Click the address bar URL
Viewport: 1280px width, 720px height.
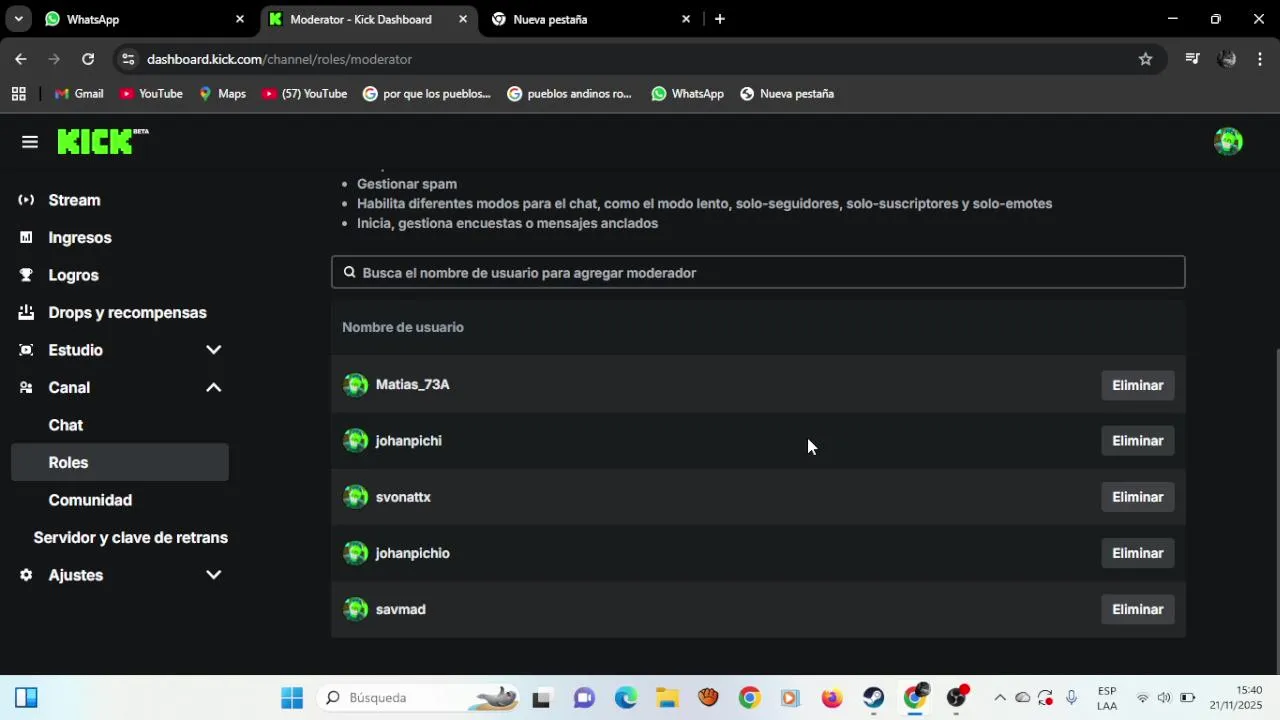[x=279, y=59]
